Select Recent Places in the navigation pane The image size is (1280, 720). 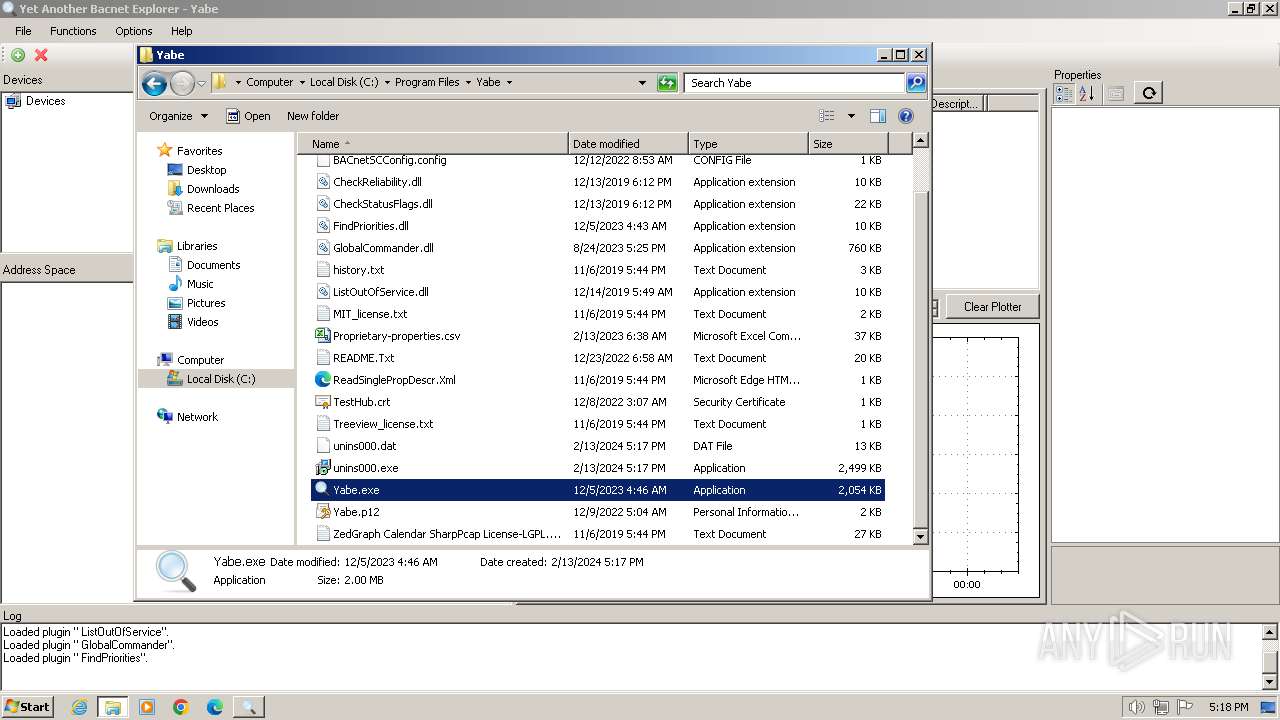click(220, 208)
